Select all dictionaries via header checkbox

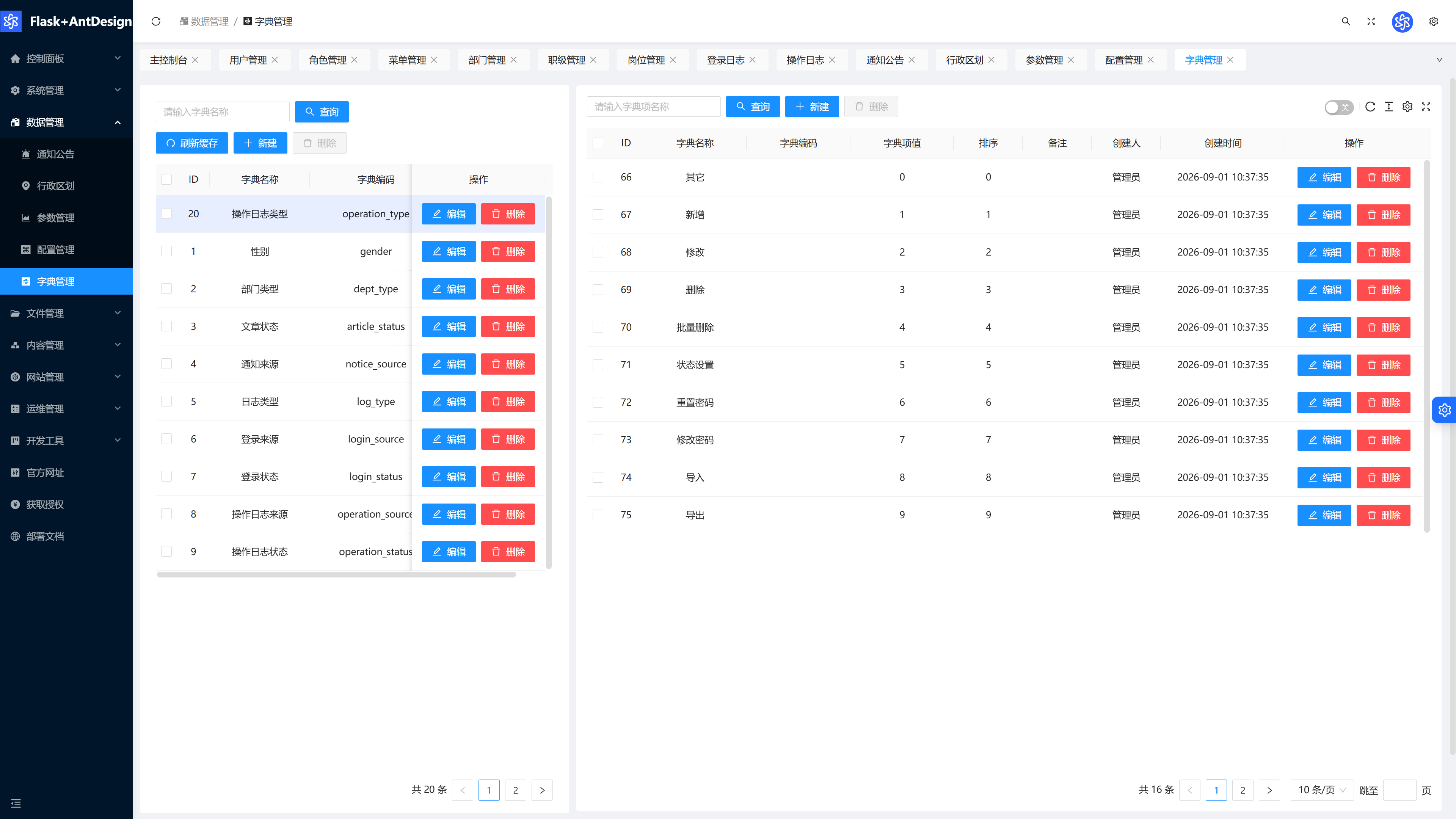(x=166, y=179)
